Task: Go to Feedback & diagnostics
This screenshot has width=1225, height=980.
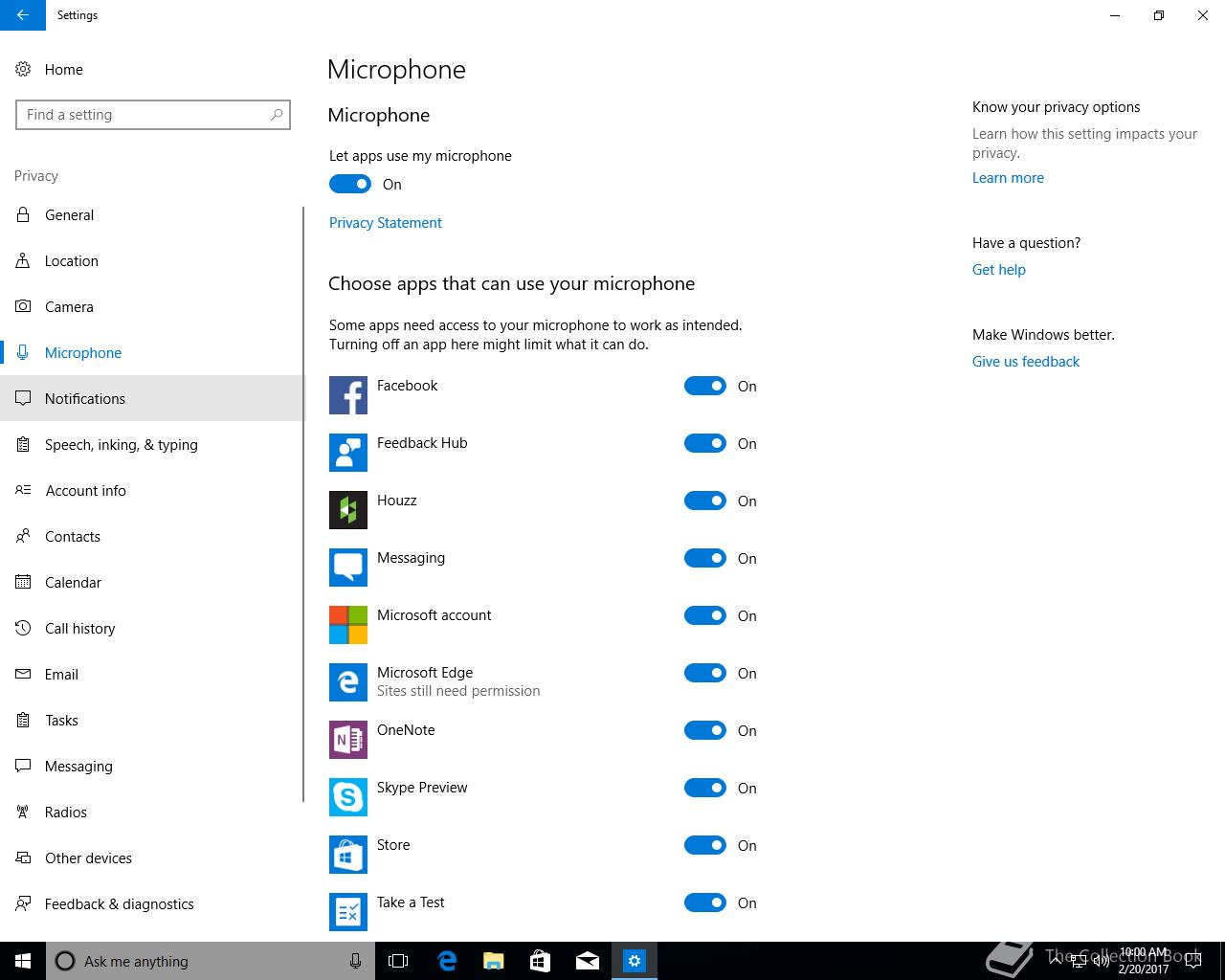Action: click(x=151, y=903)
